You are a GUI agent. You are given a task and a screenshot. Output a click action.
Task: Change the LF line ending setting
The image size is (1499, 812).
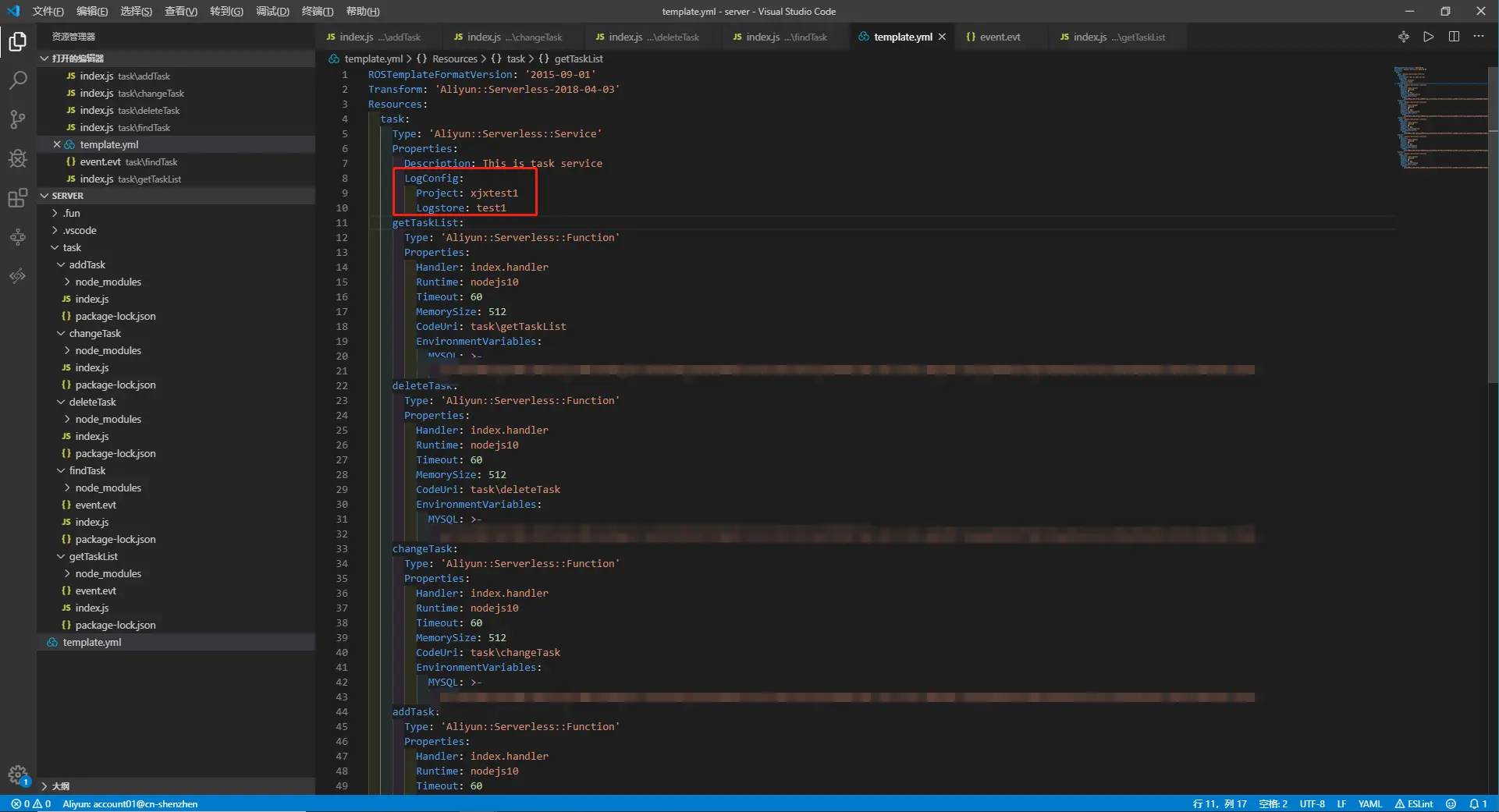[1341, 803]
